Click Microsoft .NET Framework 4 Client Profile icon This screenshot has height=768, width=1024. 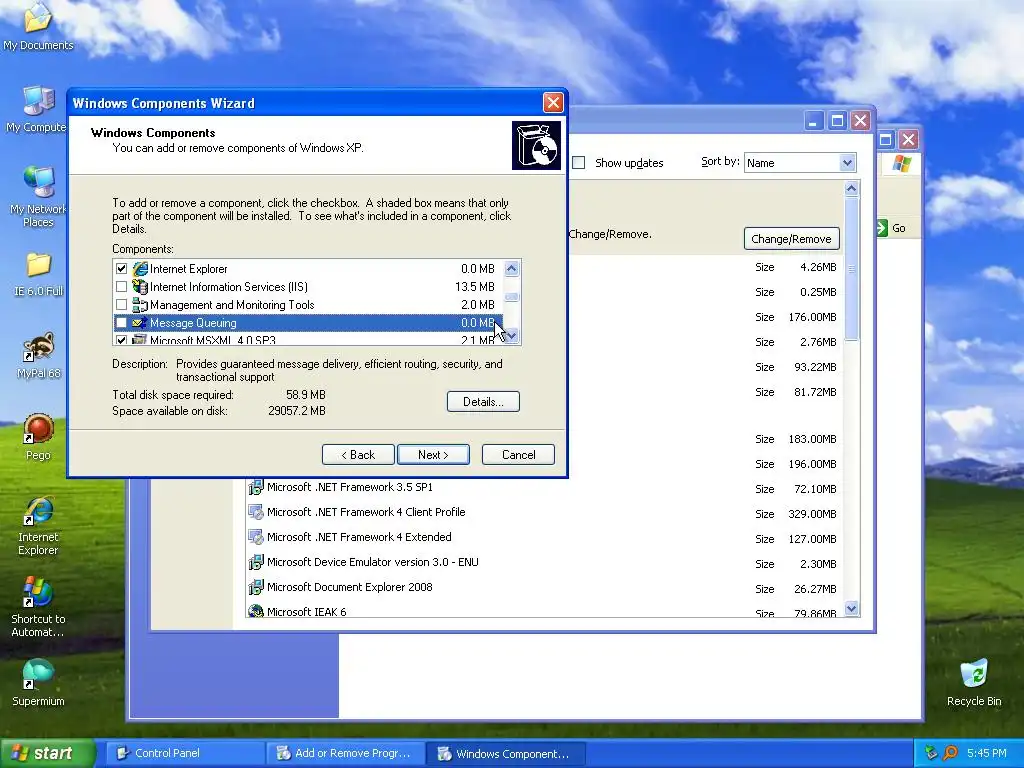(x=256, y=512)
